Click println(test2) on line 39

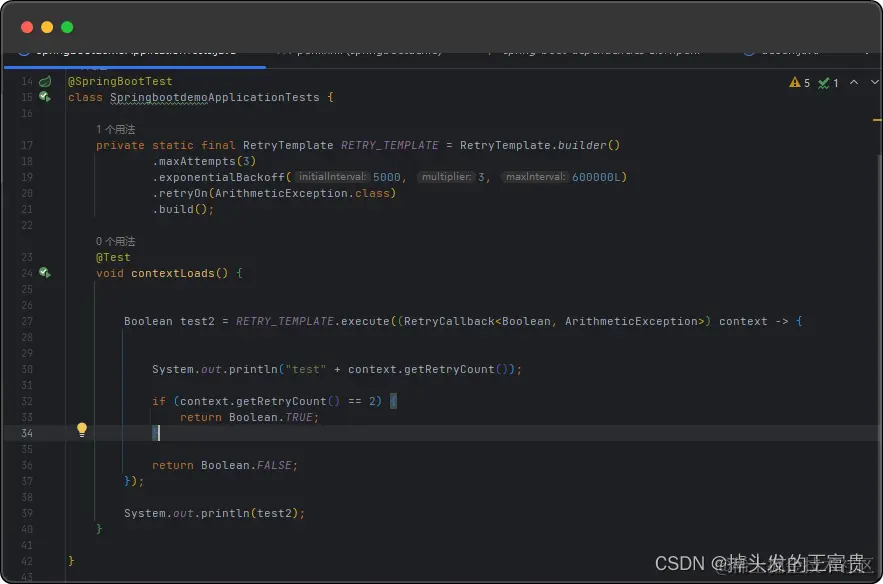[x=249, y=513]
